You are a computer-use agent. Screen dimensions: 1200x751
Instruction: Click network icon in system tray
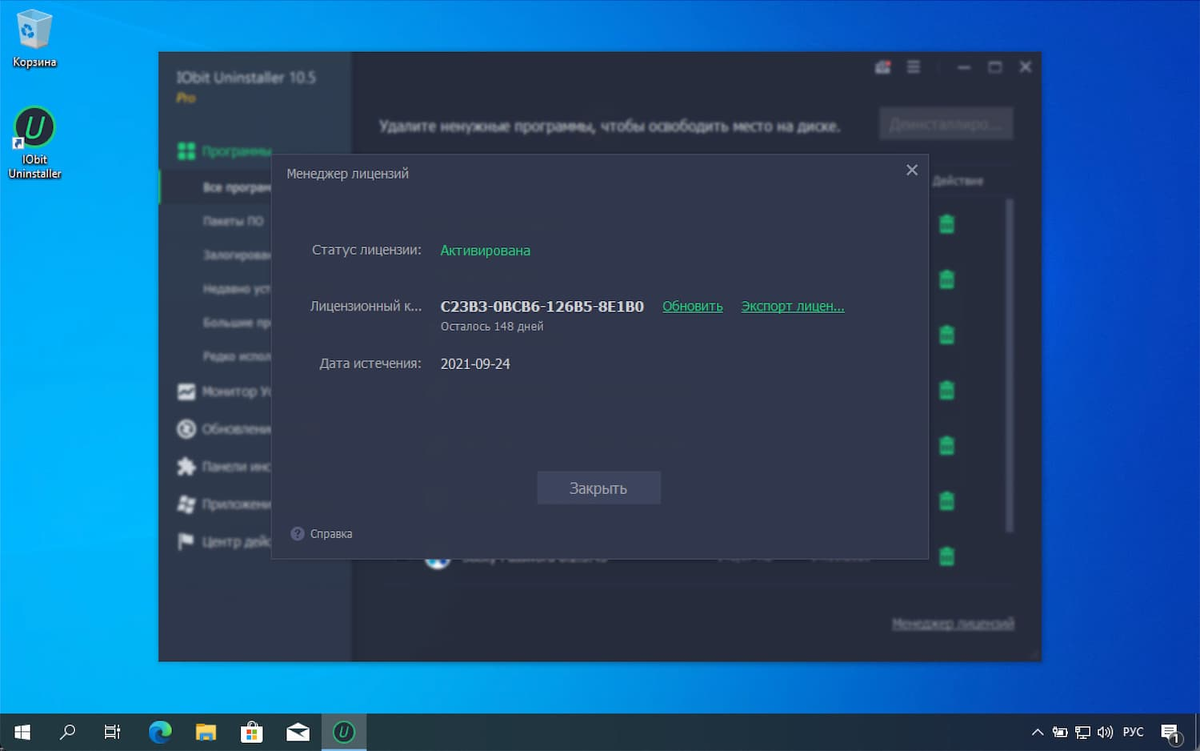tap(1082, 732)
